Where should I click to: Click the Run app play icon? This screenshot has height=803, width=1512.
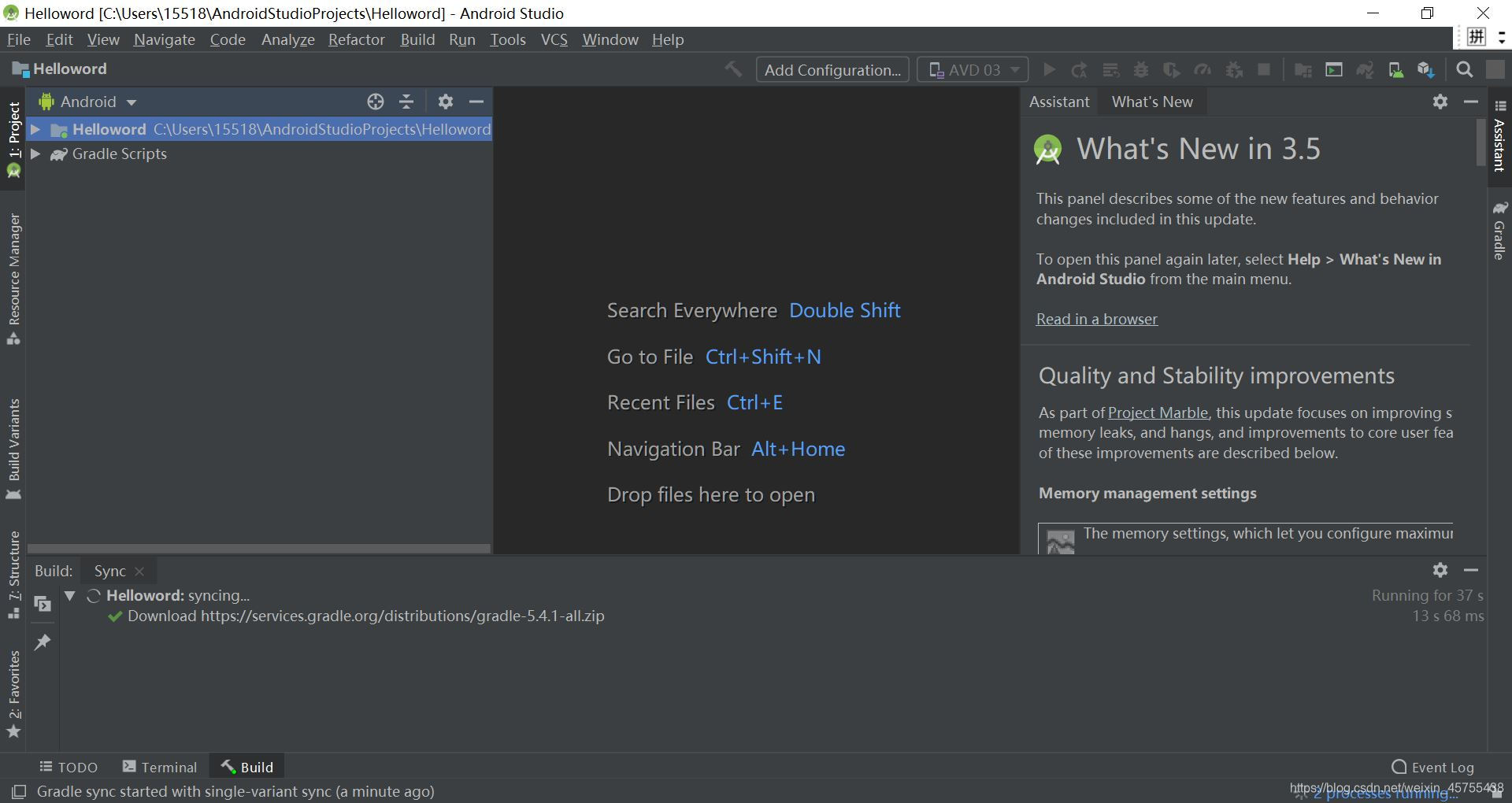coord(1049,70)
